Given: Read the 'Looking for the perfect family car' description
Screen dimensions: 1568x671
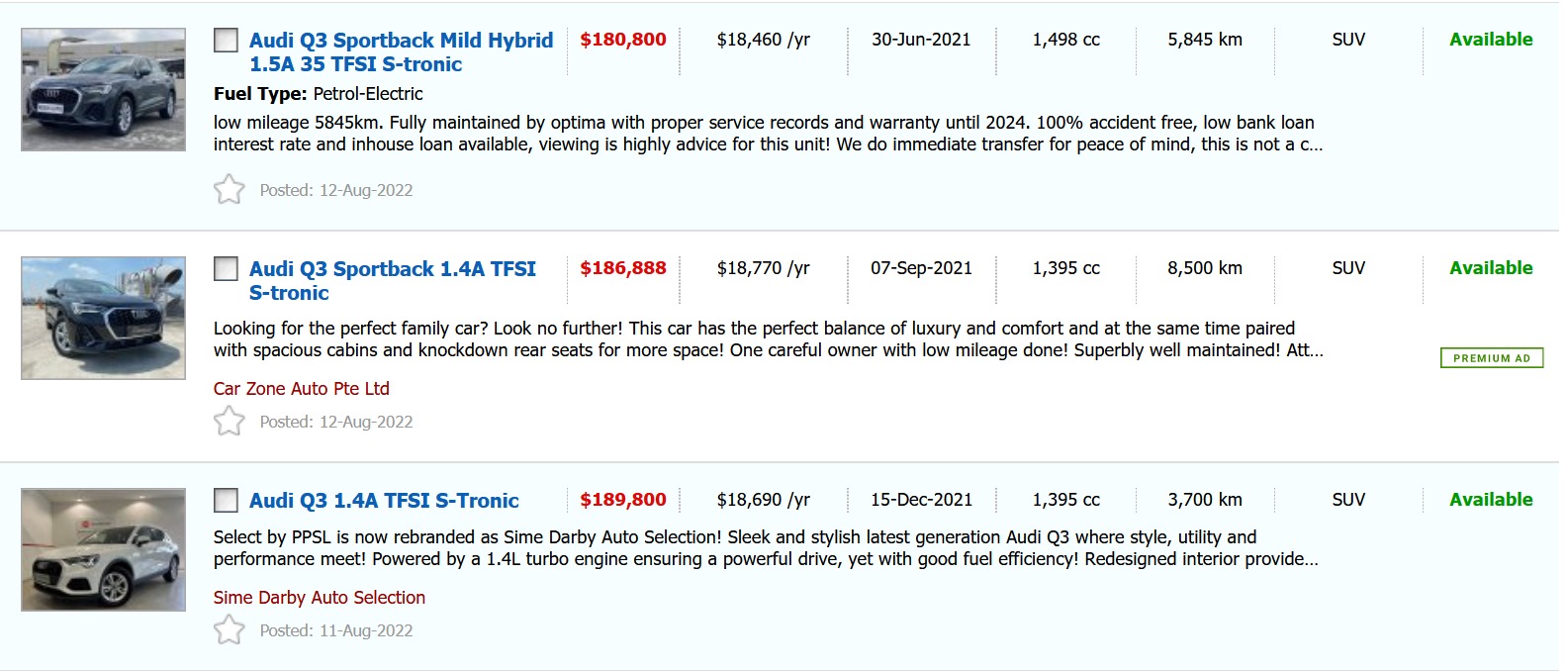Looking at the screenshot, I should 767,339.
